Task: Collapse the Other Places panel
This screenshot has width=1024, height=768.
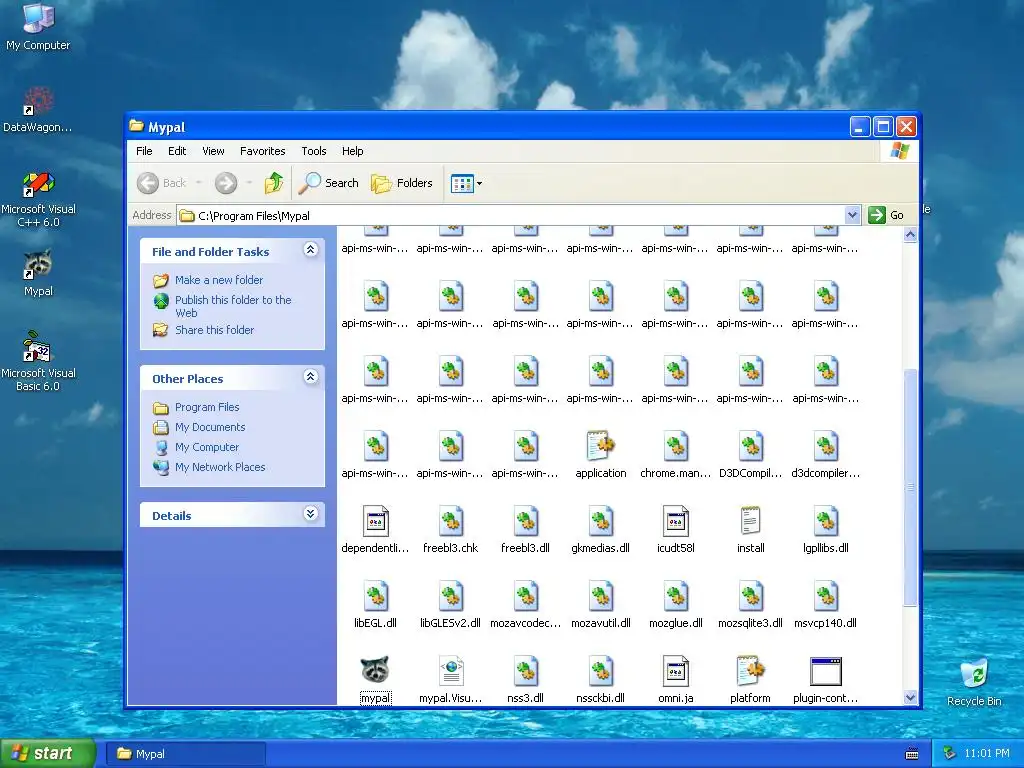Action: click(311, 377)
